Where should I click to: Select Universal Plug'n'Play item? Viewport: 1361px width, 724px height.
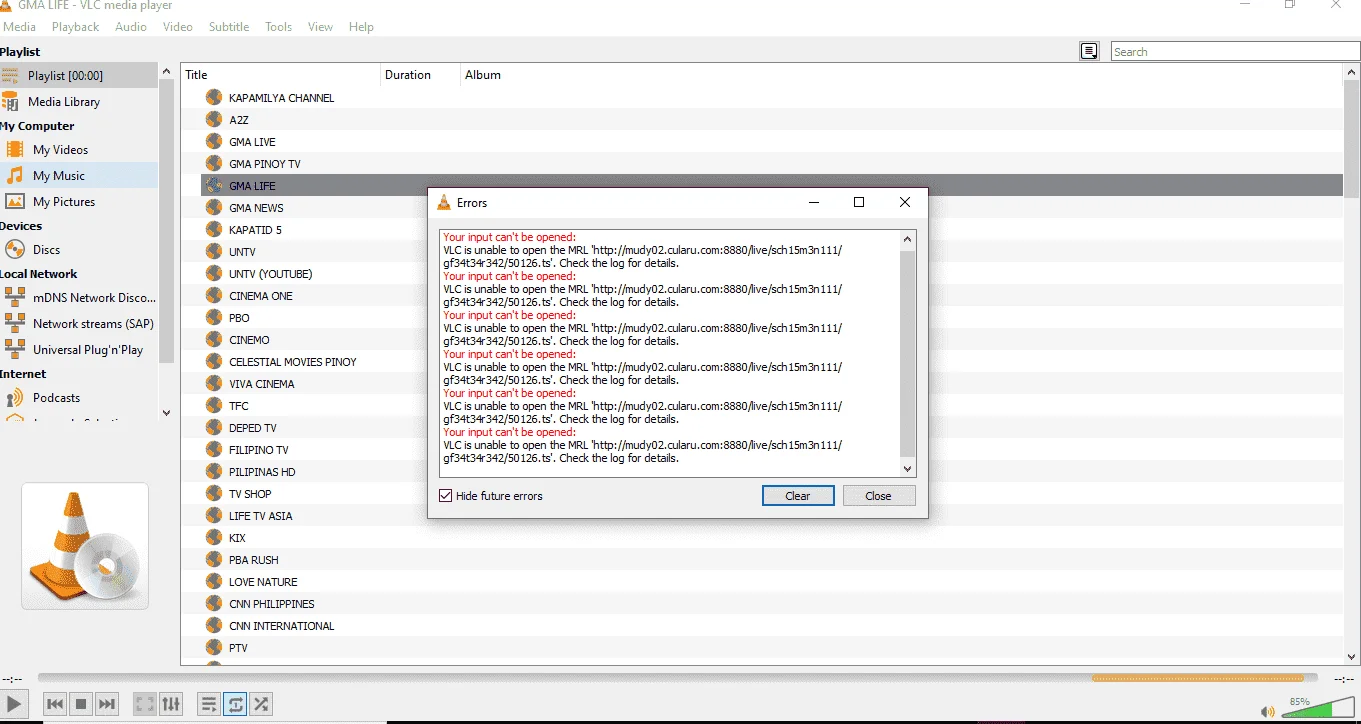tap(79, 350)
